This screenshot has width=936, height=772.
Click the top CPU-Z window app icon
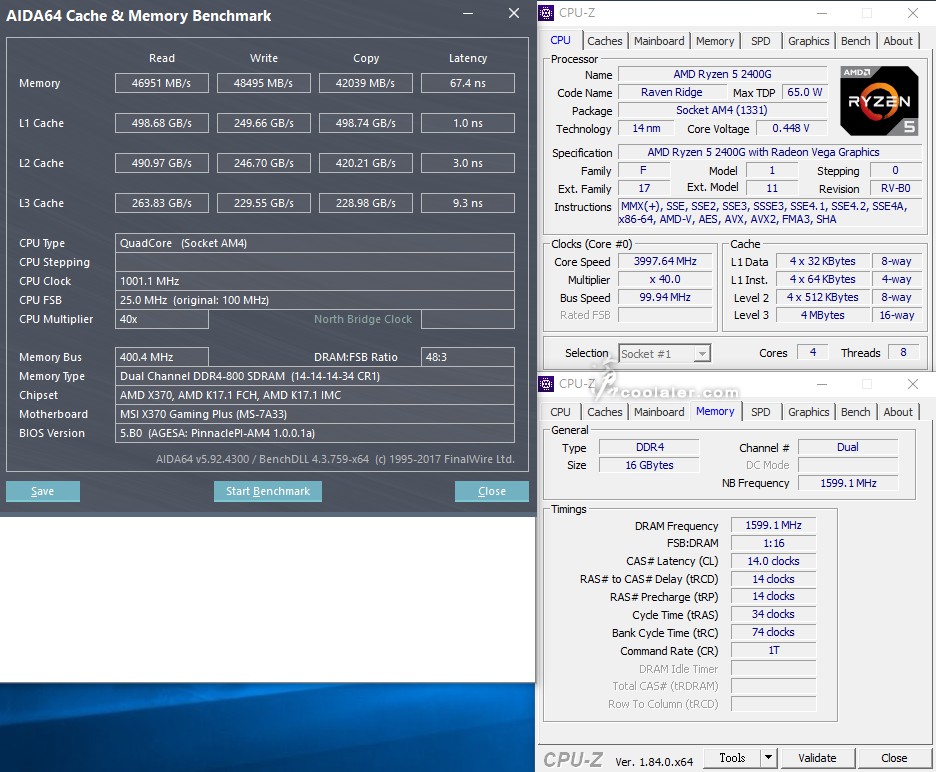tap(546, 13)
